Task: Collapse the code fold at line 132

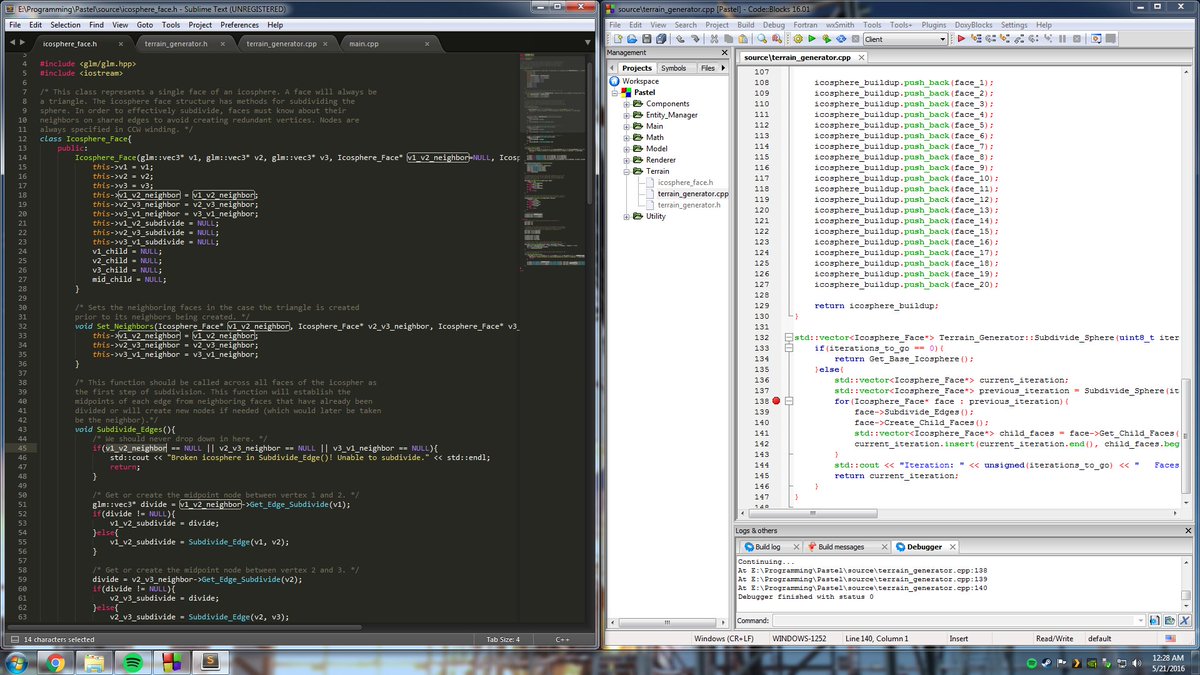Action: coord(788,337)
